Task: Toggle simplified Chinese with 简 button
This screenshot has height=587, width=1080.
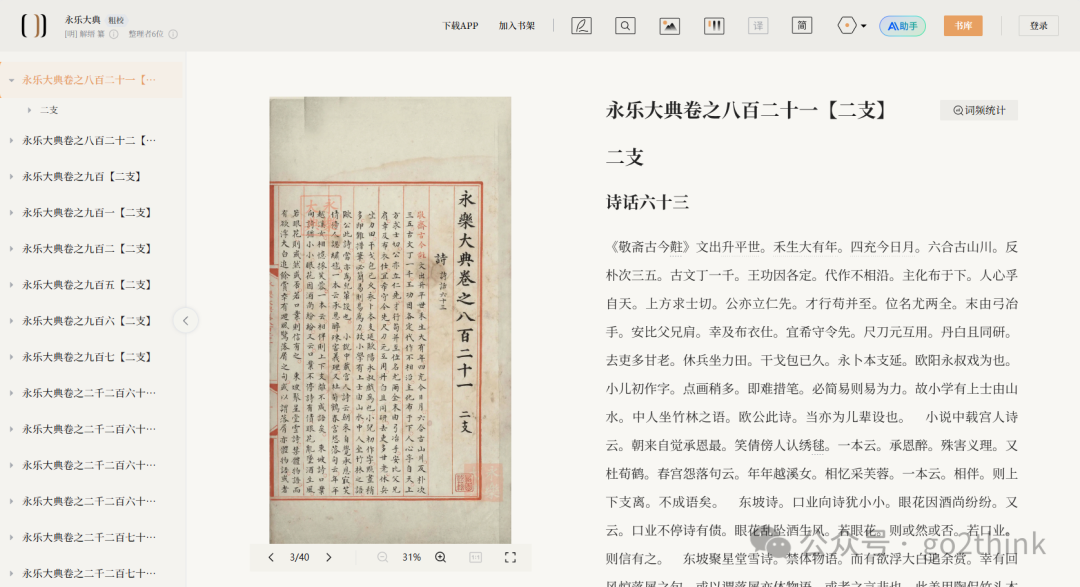Action: pos(802,26)
